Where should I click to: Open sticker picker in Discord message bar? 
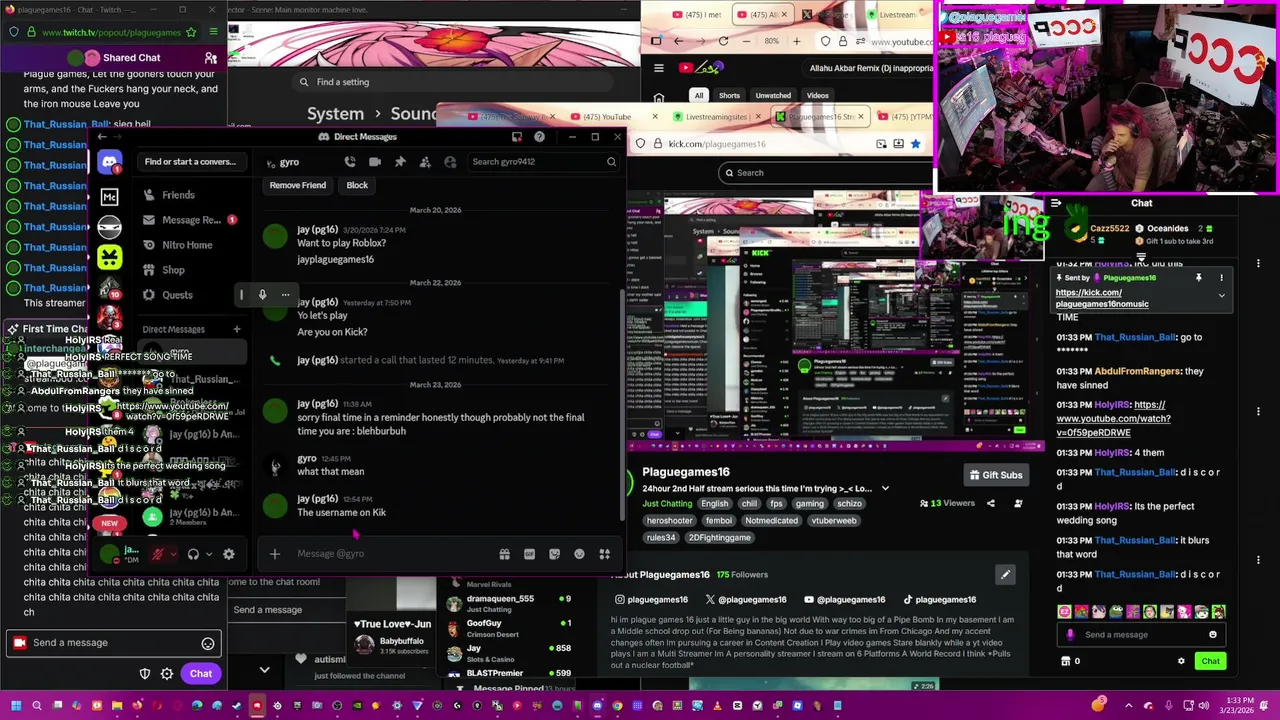554,554
